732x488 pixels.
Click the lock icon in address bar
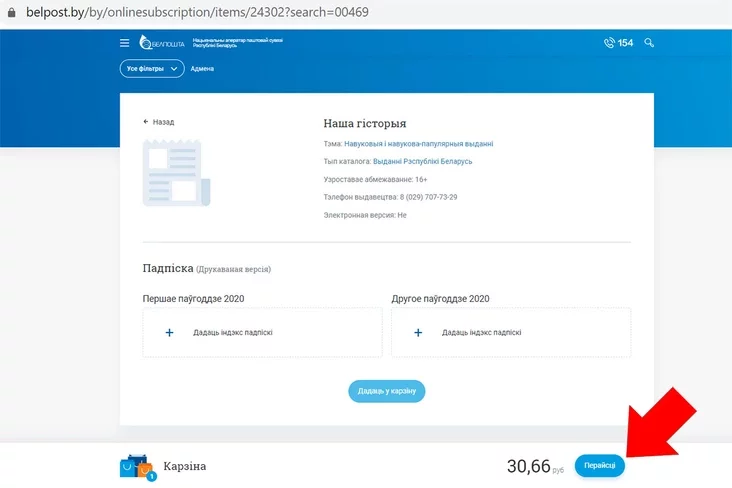pos(12,13)
